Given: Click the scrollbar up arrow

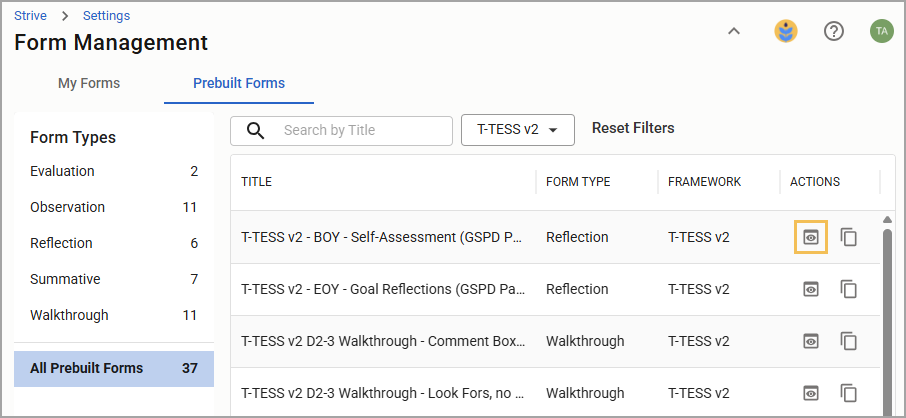Looking at the screenshot, I should (x=888, y=219).
